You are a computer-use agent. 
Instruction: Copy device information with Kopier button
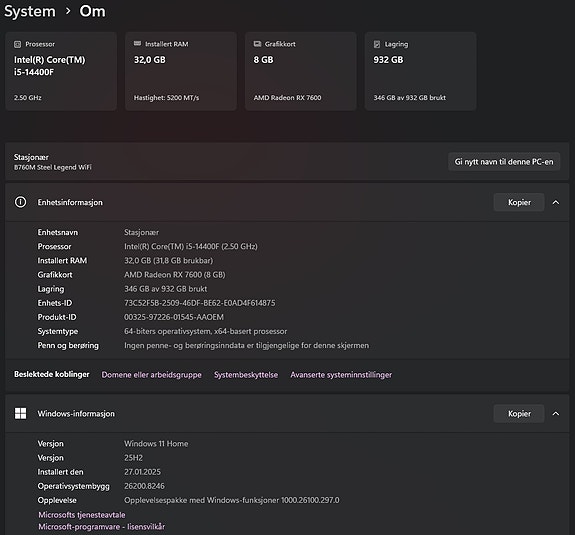coord(519,202)
